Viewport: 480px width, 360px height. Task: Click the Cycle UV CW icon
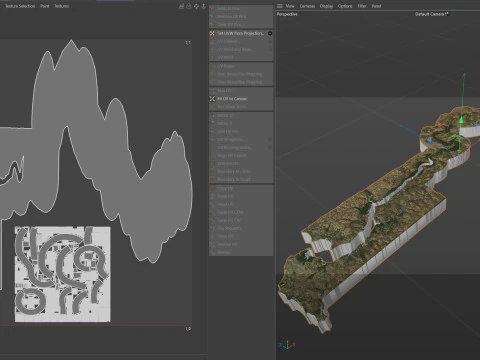tap(212, 220)
